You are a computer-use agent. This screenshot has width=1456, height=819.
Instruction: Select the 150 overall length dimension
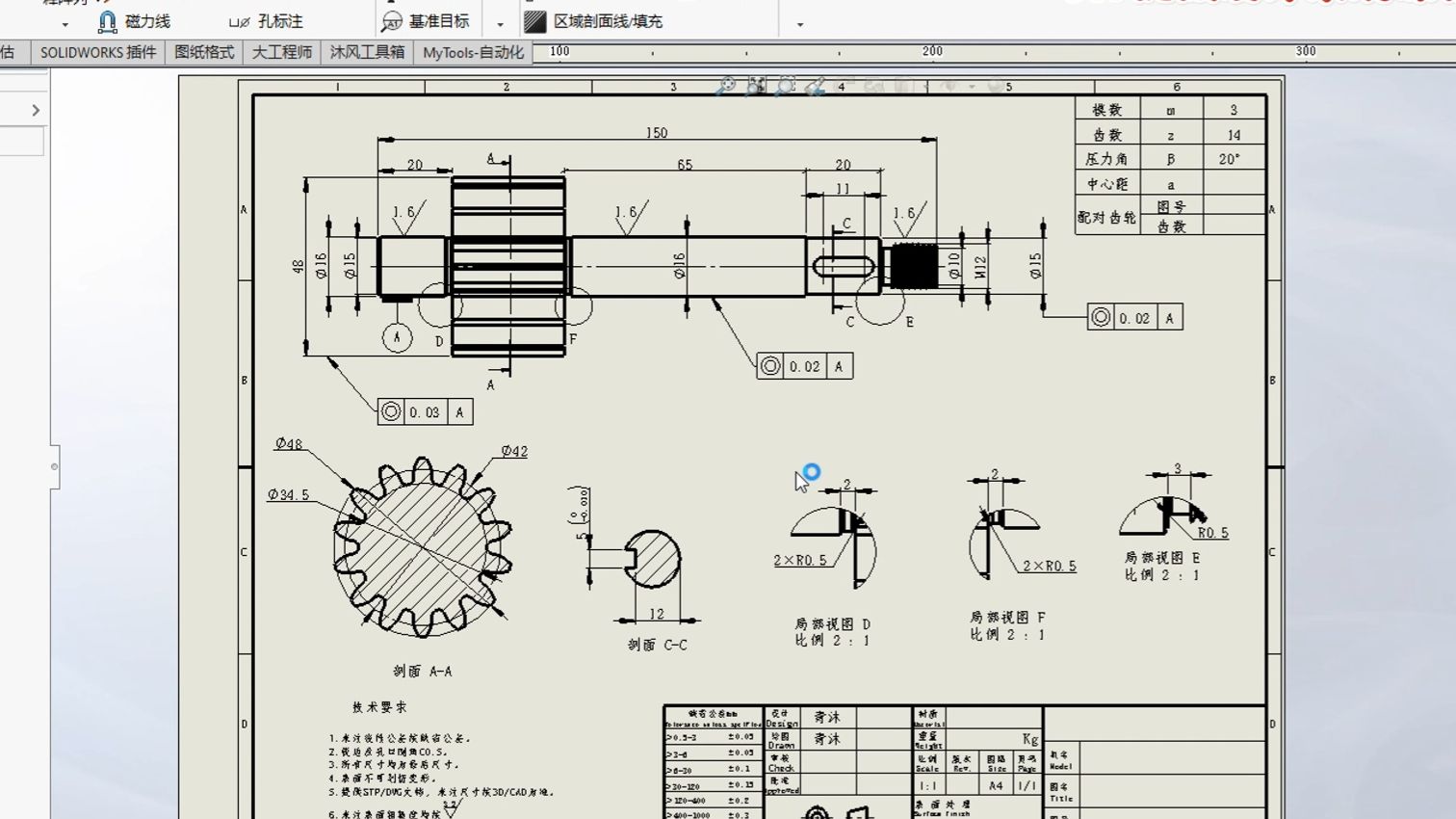point(657,133)
